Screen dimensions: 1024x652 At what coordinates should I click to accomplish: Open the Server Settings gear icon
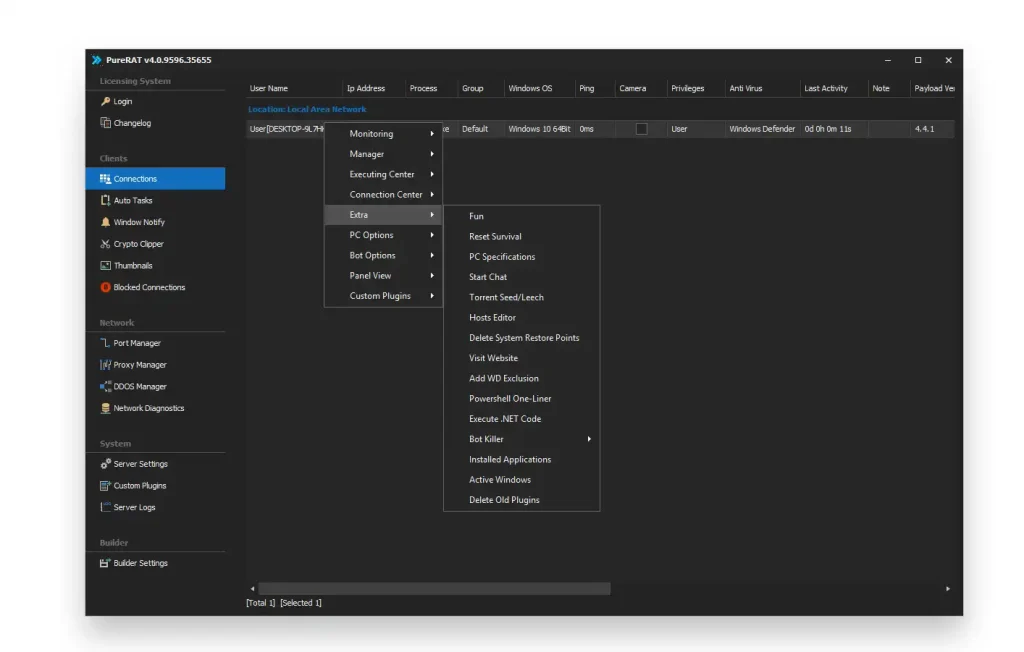105,464
